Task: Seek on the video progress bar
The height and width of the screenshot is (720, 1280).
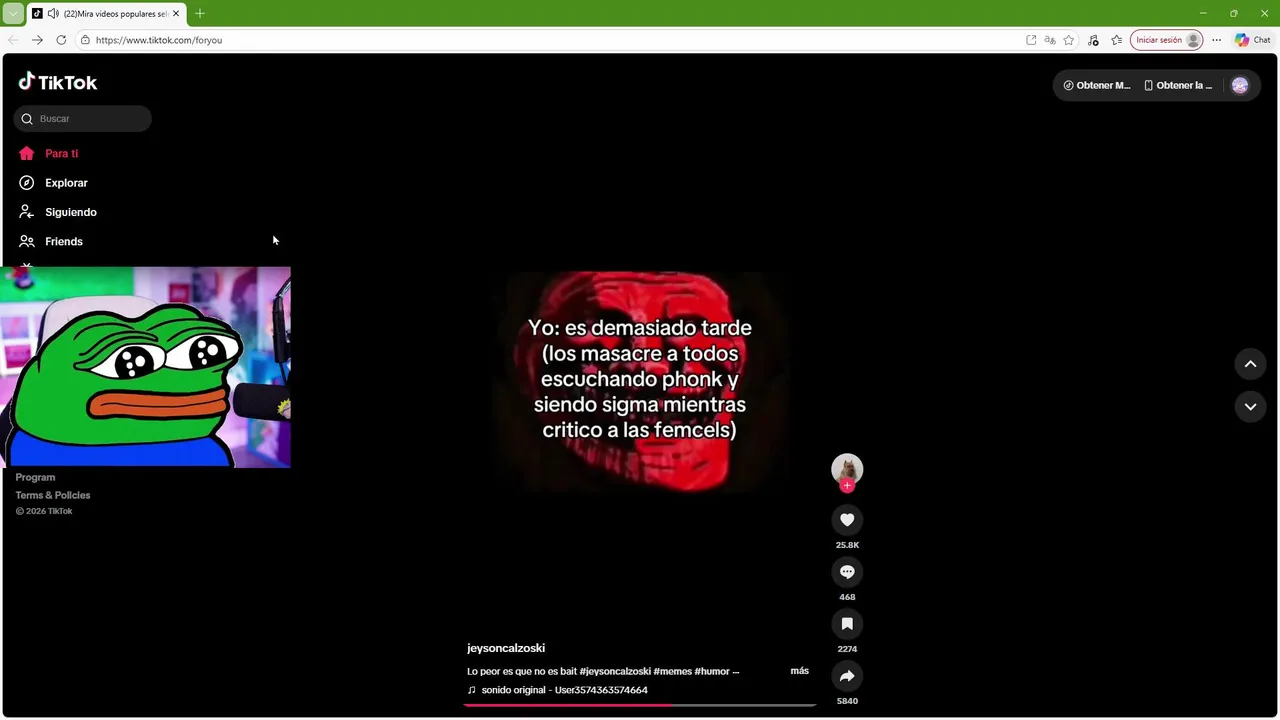Action: tap(640, 705)
